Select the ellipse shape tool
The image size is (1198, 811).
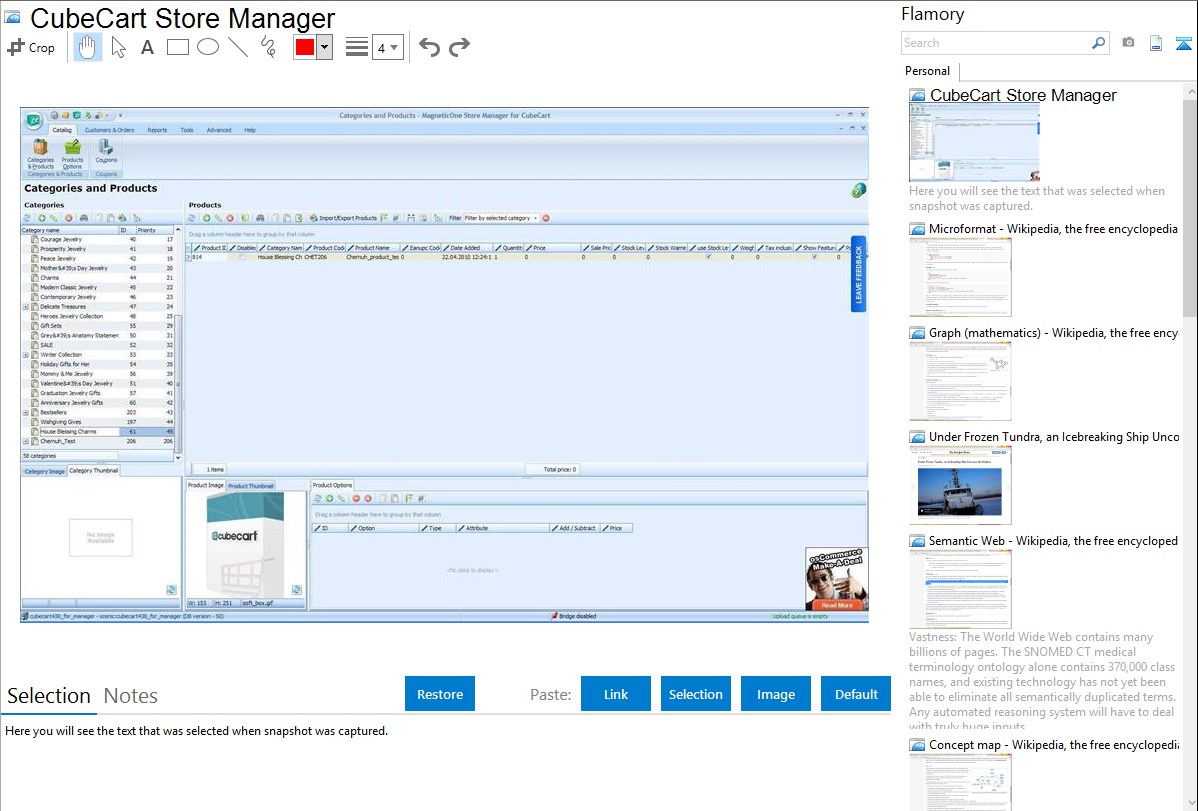click(208, 47)
